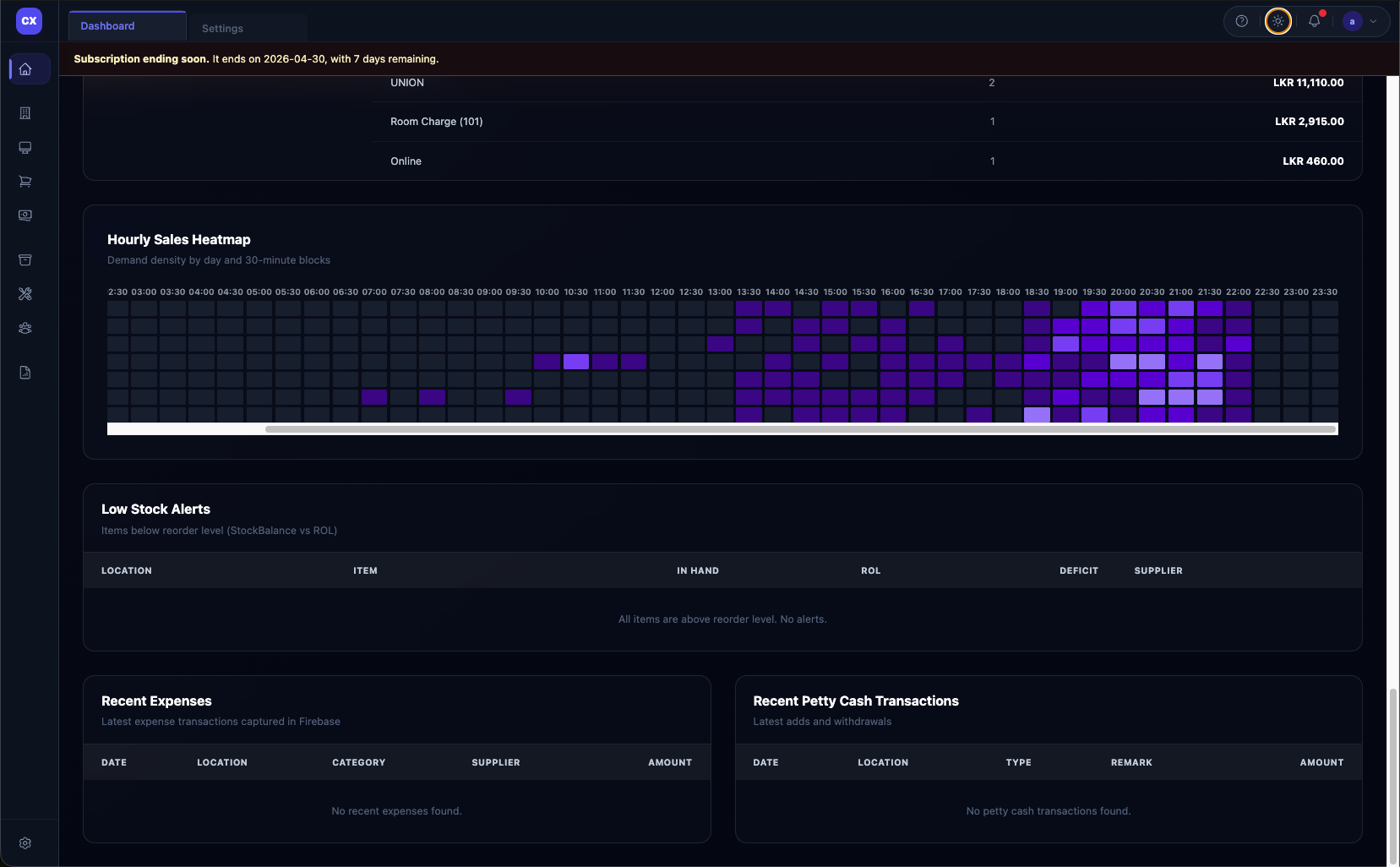Open the people group sidebar icon
The image size is (1400, 867).
tap(25, 328)
